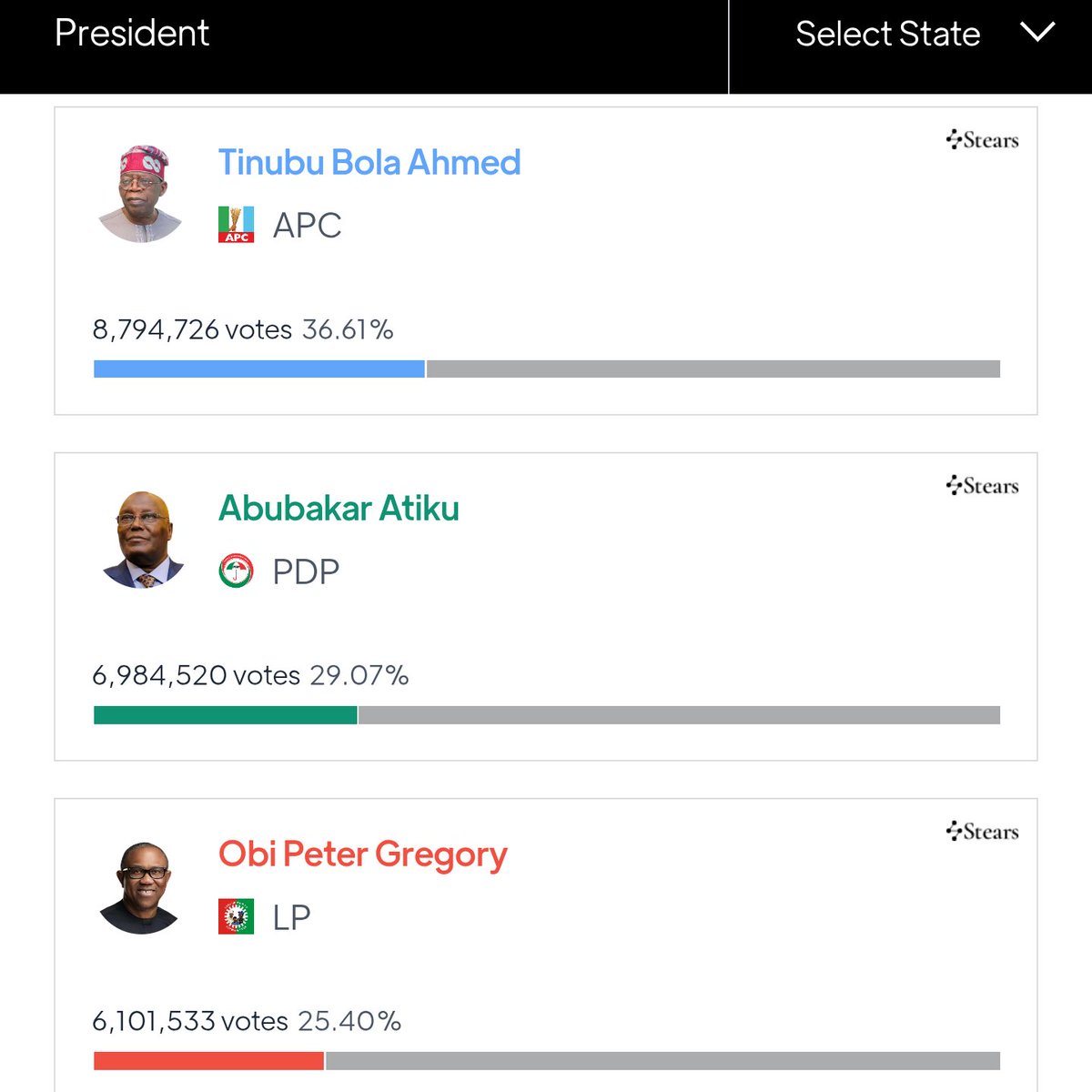Click the red LP vote progress bar

coord(209,1061)
